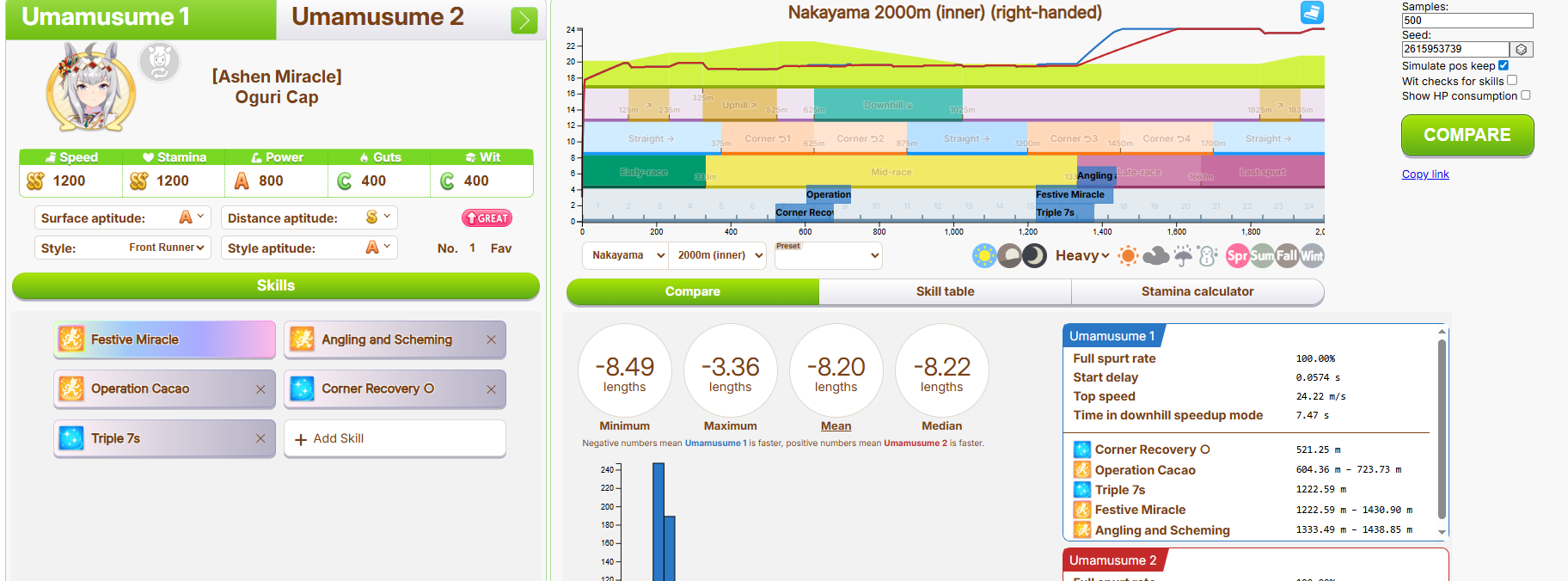Select the Summer season icon
1568x581 pixels.
click(x=1263, y=255)
